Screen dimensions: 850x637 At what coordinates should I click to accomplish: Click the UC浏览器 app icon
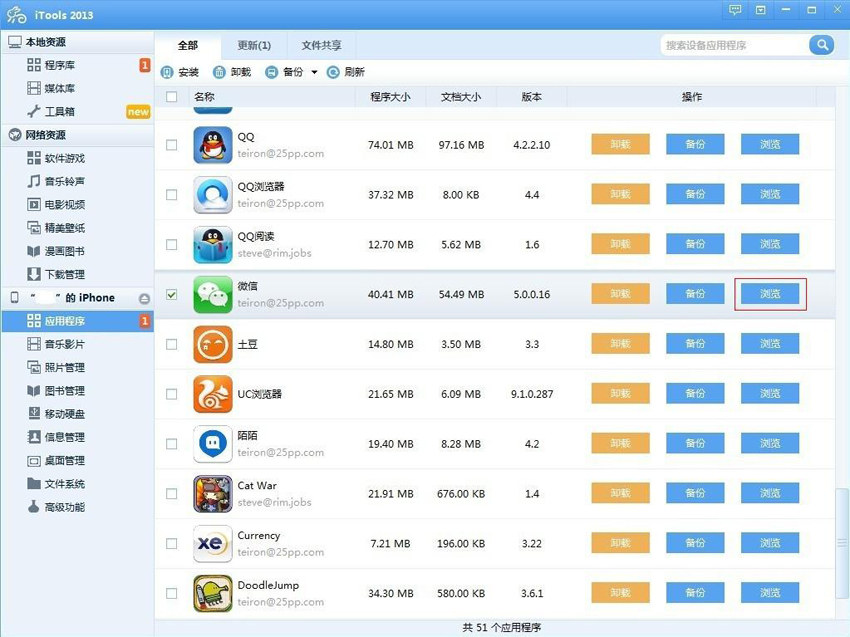212,394
